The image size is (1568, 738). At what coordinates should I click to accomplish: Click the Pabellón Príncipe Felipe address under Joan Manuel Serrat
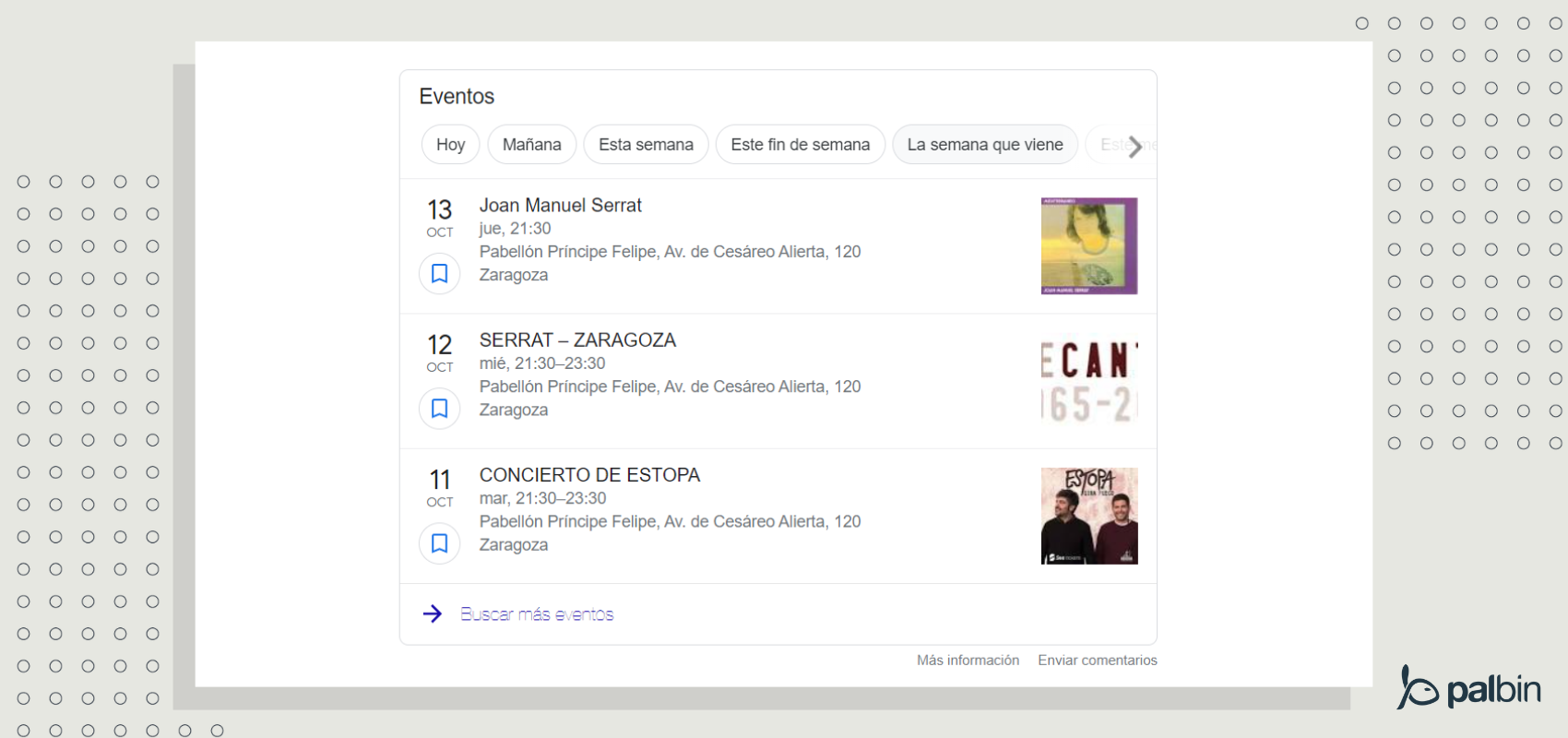click(x=670, y=252)
